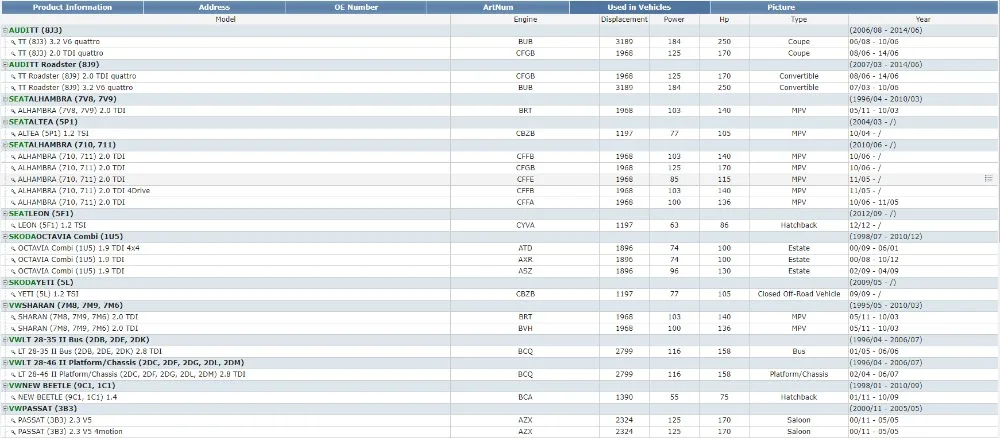Switch to the Picture tab
This screenshot has width=1000, height=438.
[x=781, y=7]
